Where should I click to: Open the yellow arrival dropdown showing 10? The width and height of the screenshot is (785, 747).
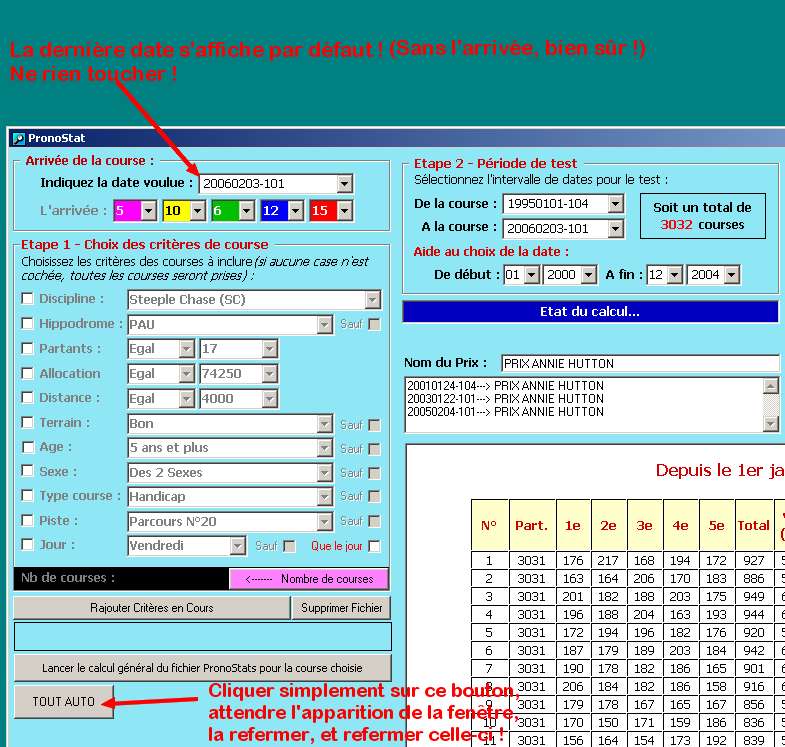coord(198,211)
